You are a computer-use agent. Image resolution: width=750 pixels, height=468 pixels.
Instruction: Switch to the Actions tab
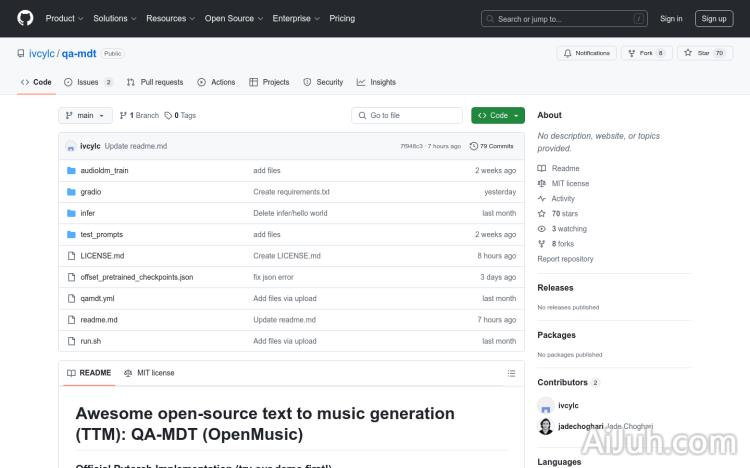click(x=216, y=82)
